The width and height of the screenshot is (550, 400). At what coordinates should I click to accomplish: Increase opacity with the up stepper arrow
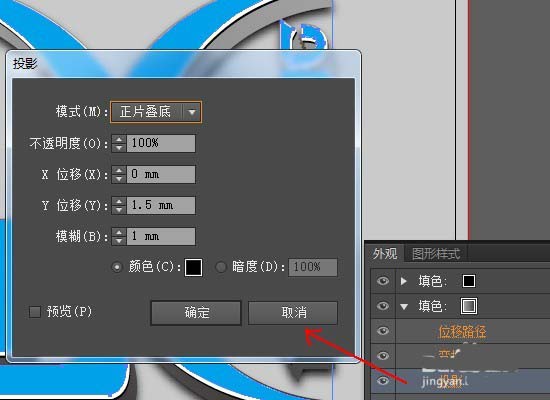coord(119,139)
